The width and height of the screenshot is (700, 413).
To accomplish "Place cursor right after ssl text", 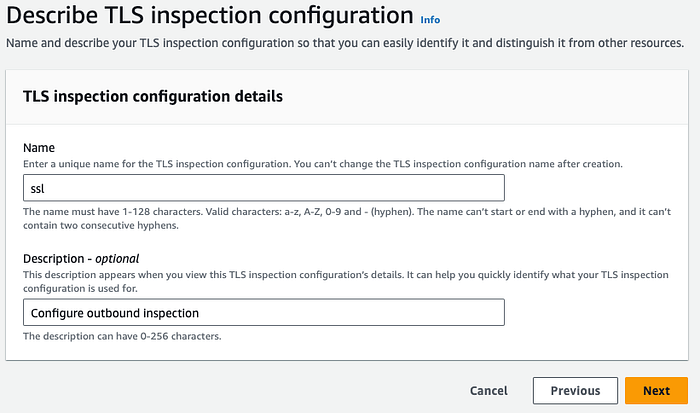I will (48, 188).
